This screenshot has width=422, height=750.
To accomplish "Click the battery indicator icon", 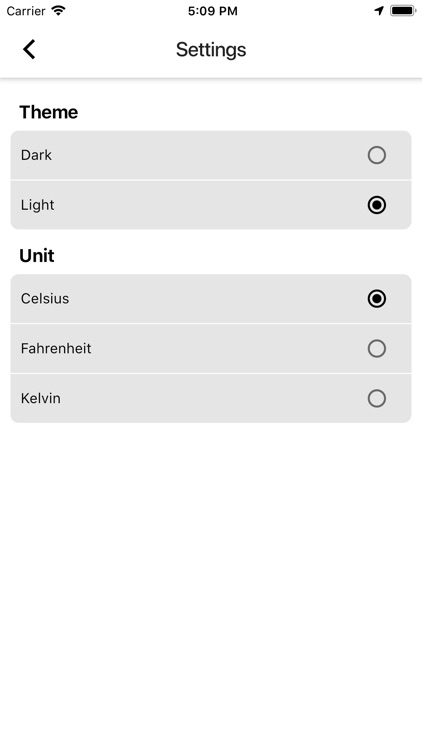I will click(x=402, y=11).
